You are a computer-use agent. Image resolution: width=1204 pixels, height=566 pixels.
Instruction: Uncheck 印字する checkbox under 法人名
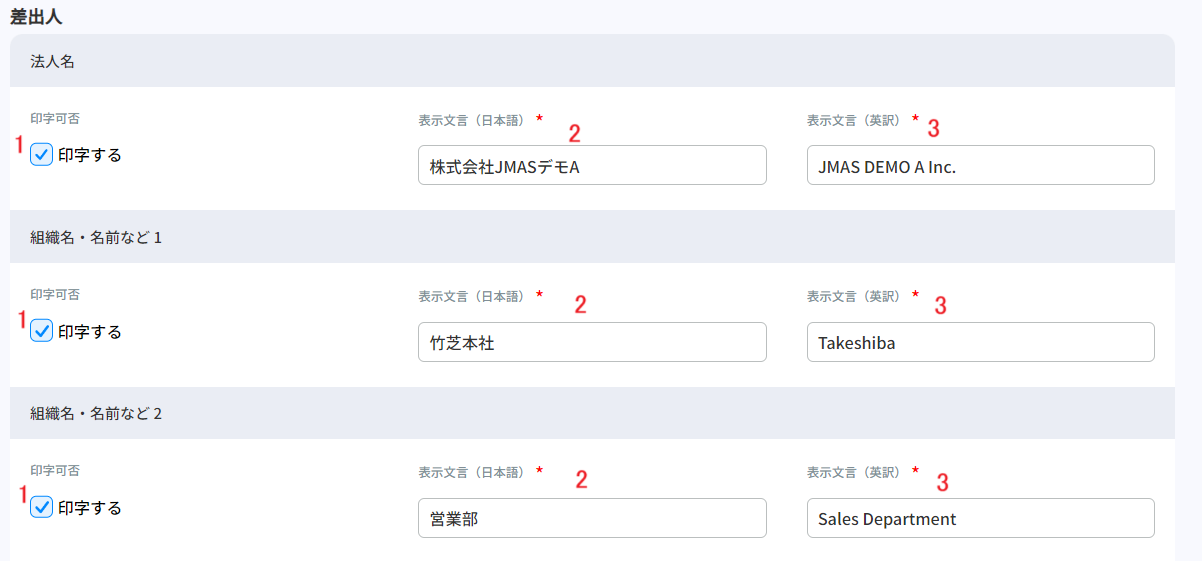click(42, 155)
